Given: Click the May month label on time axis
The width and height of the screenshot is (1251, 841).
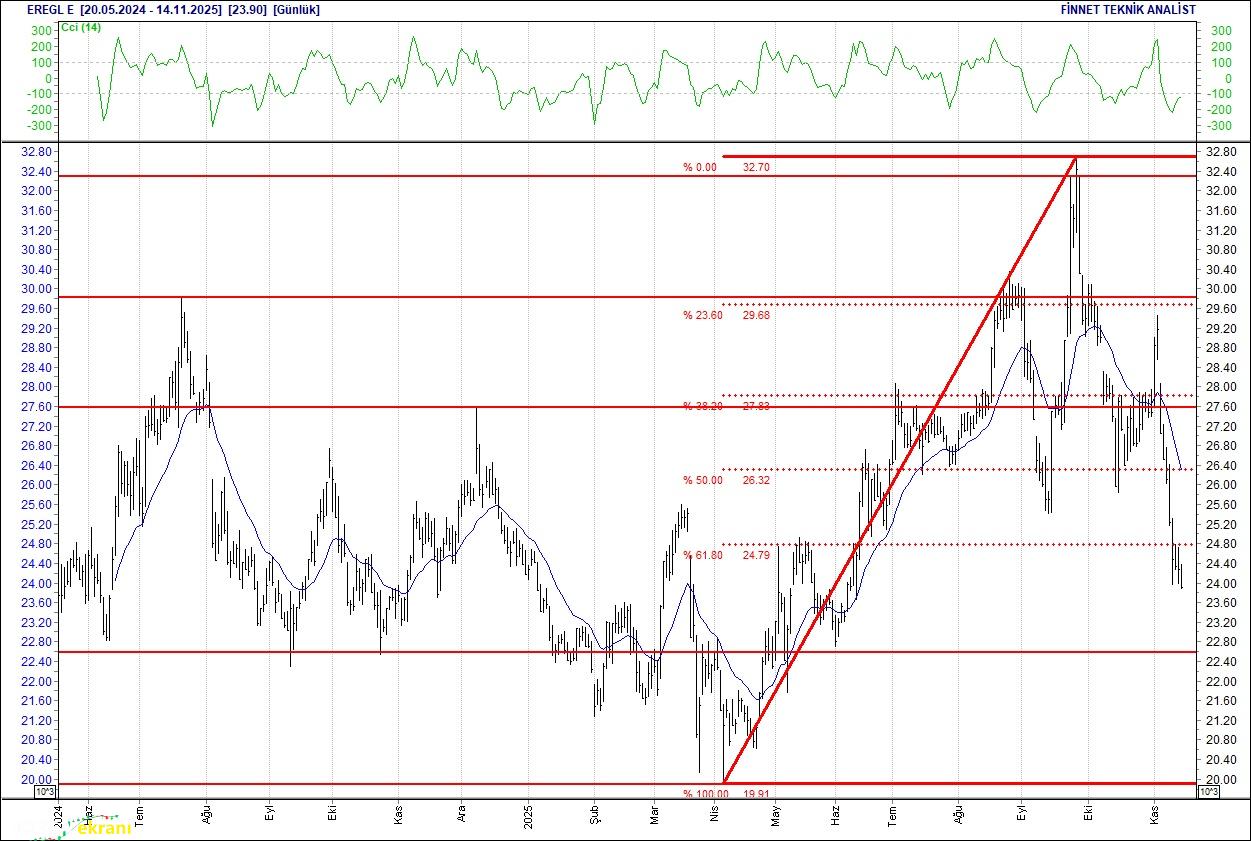Looking at the screenshot, I should tap(774, 815).
